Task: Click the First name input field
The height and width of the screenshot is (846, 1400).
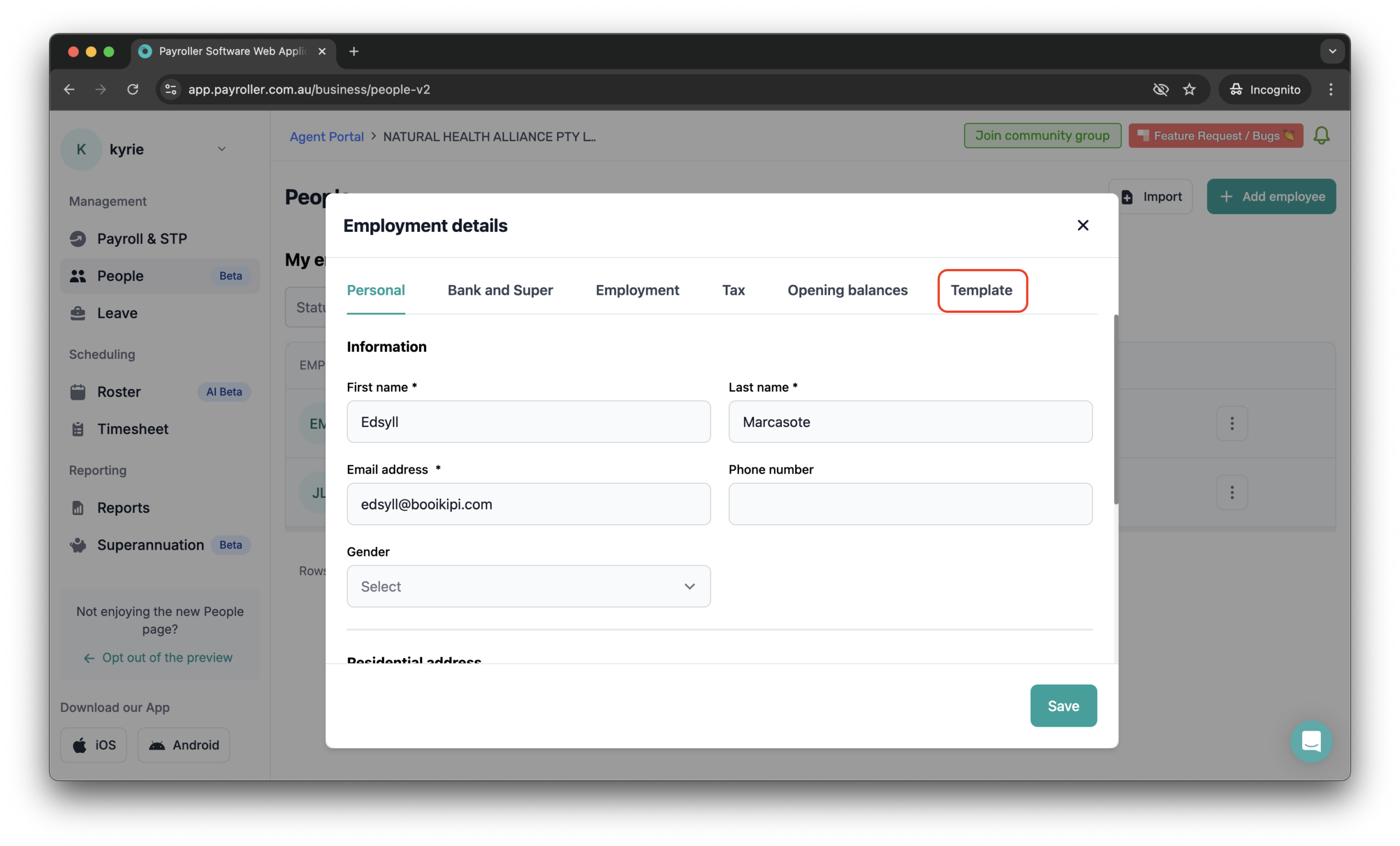Action: click(x=528, y=422)
